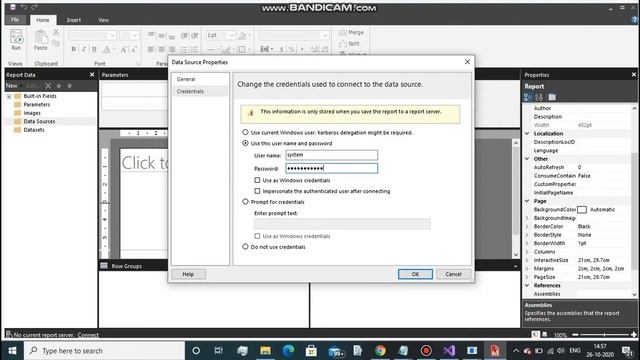Screen dimensions: 640x360
Task: Switch to the Home ribbon tab
Action: click(x=42, y=20)
